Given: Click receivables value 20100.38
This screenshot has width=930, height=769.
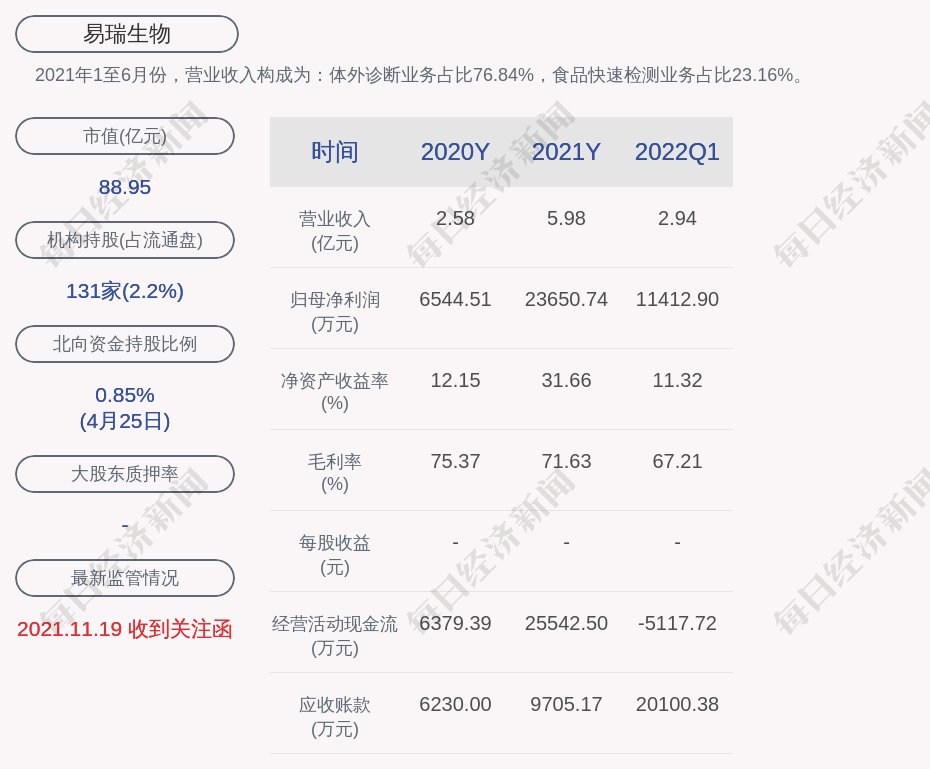Looking at the screenshot, I should point(677,704).
